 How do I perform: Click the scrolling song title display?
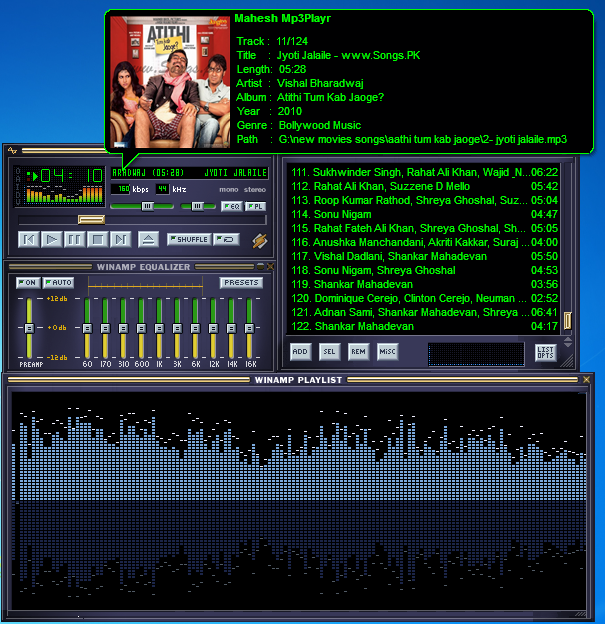(x=190, y=173)
